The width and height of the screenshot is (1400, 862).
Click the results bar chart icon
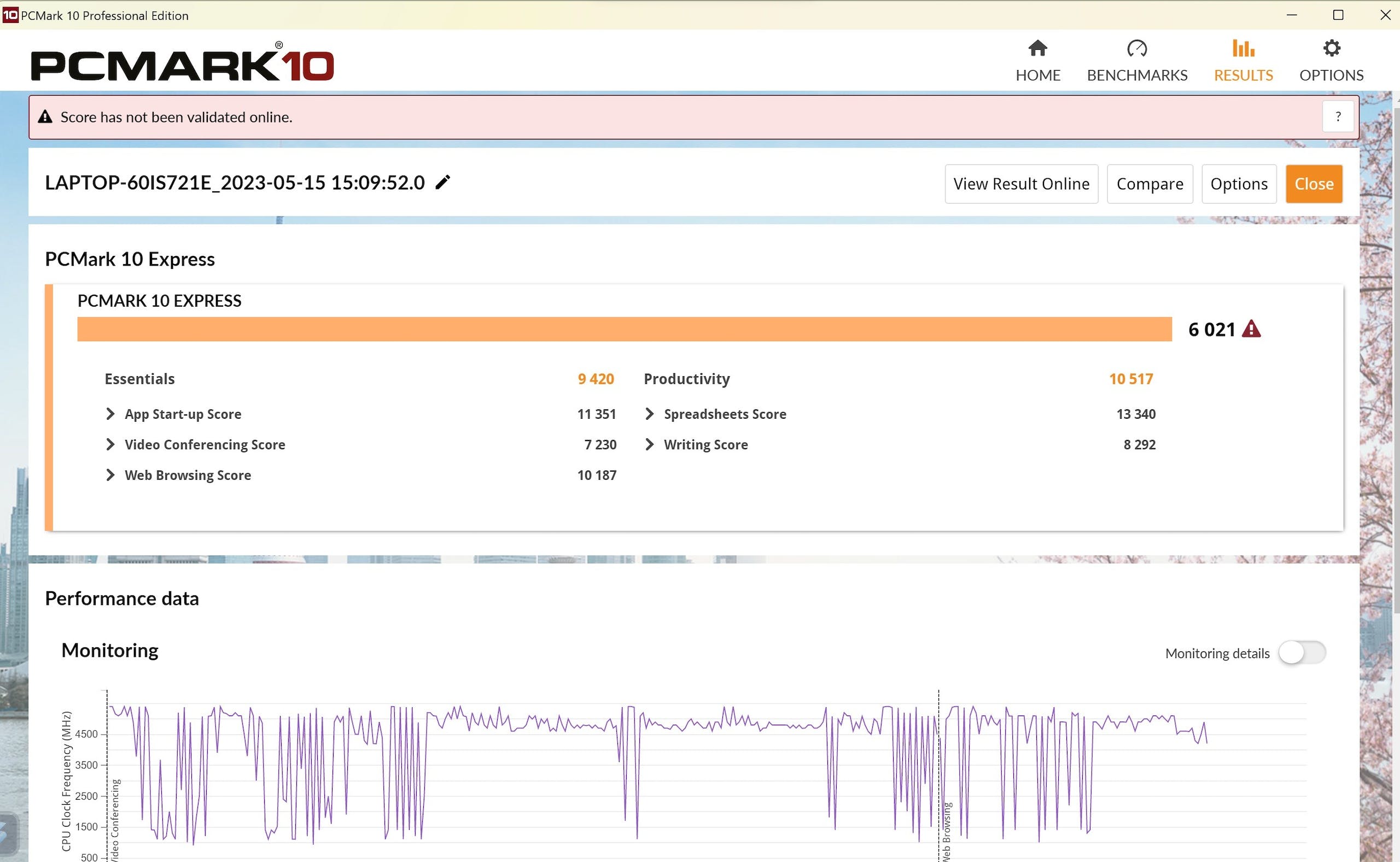pos(1243,48)
